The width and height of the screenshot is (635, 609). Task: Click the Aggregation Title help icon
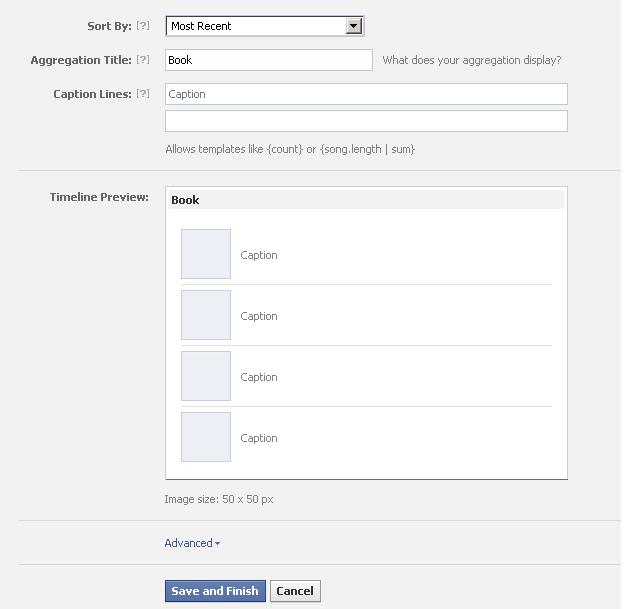143,60
